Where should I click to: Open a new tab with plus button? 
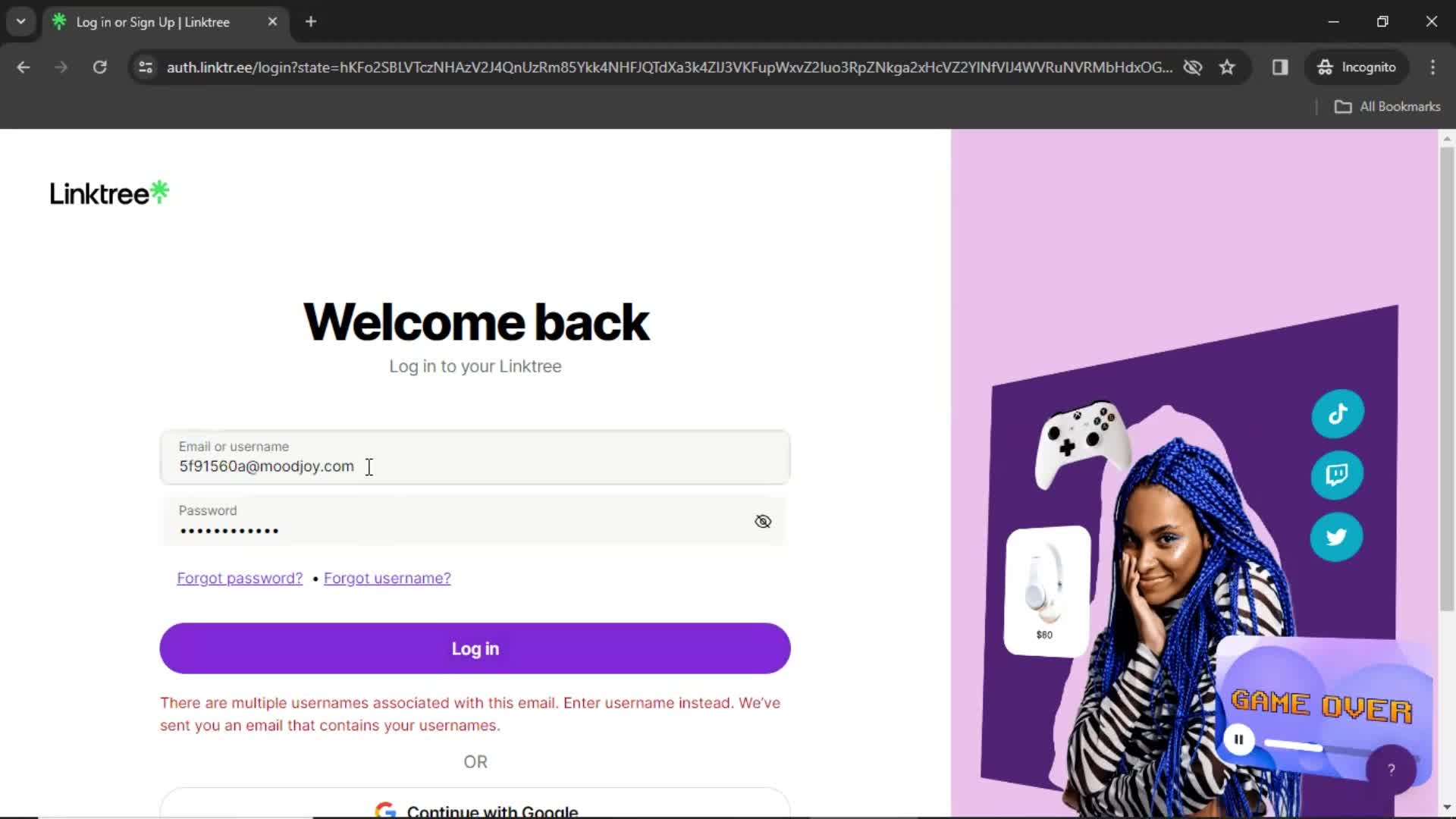pos(311,22)
